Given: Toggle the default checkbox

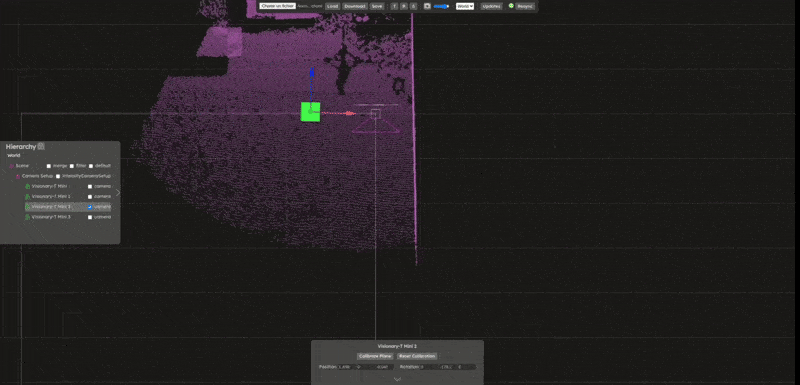Looking at the screenshot, I should pyautogui.click(x=91, y=166).
